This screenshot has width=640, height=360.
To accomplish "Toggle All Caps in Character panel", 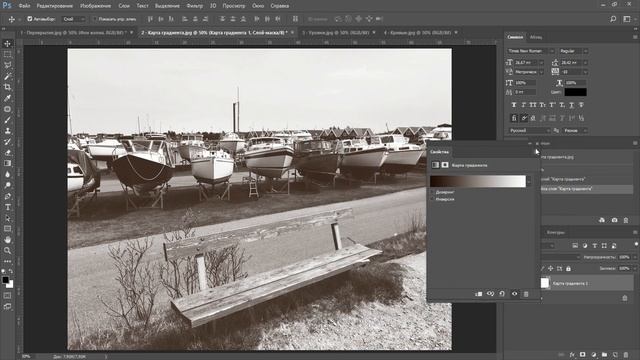I will click(533, 105).
